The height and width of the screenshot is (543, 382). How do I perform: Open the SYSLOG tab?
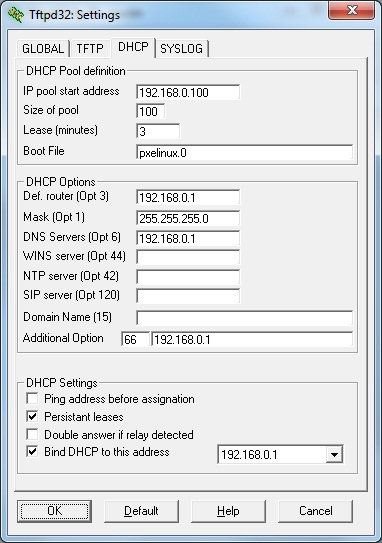click(181, 48)
